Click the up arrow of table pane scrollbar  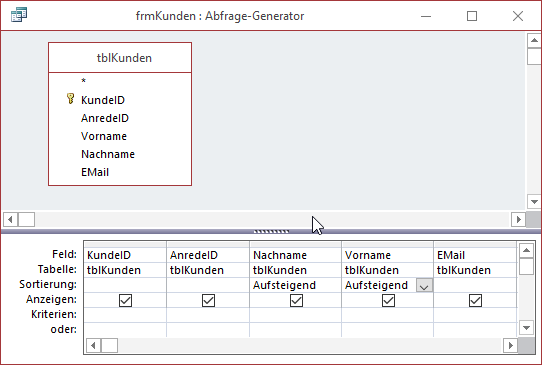534,40
